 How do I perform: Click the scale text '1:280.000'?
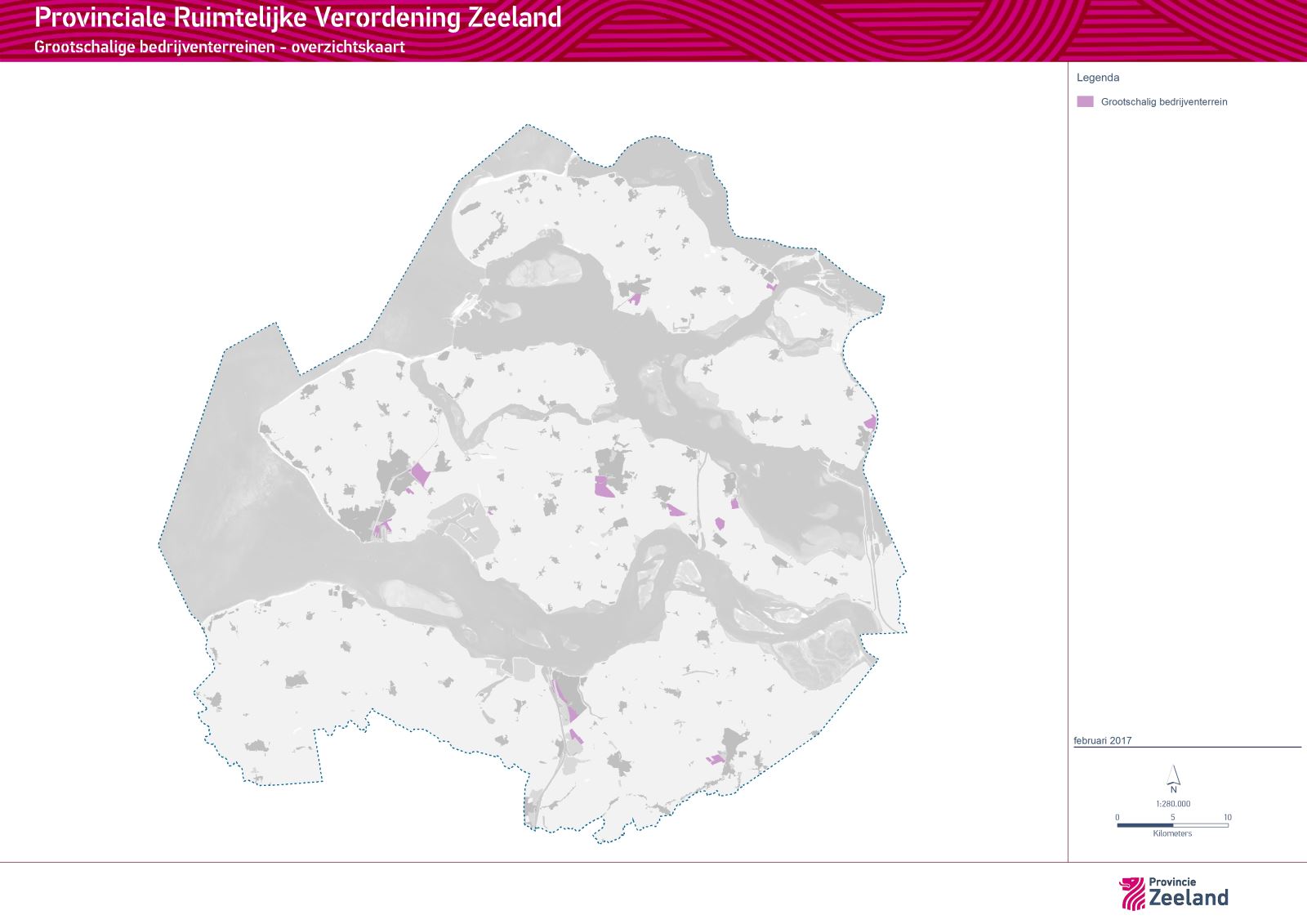tap(1173, 804)
